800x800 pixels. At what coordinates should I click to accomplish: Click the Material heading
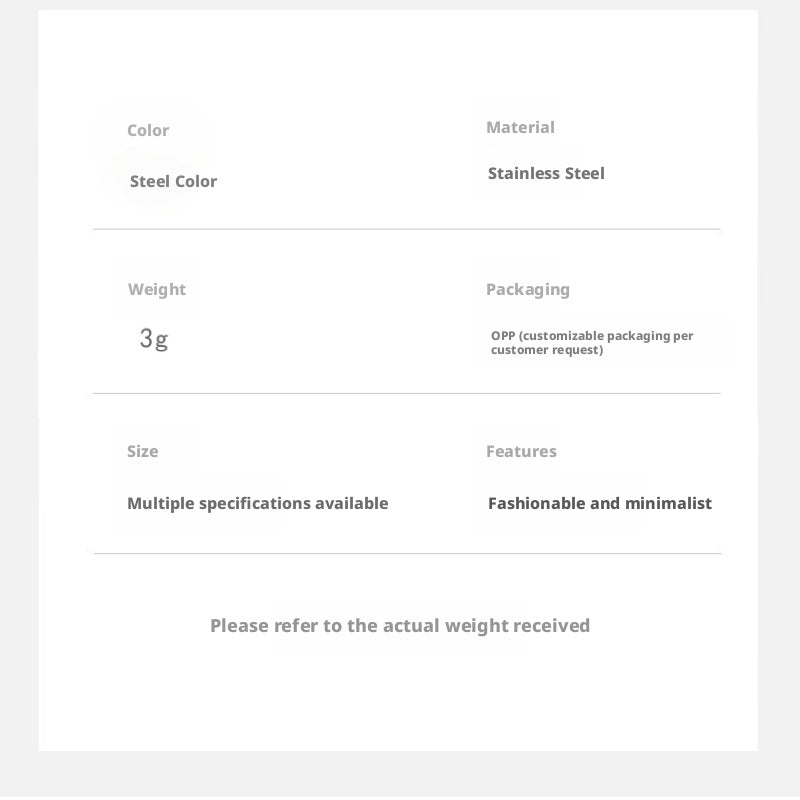520,128
